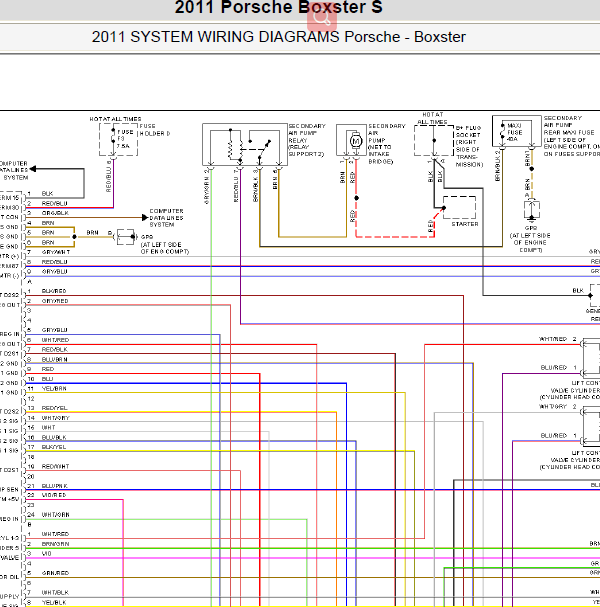Screen dimensions: 600x607
Task: Click the "YEL/BLK" wire label
Action: (54, 603)
